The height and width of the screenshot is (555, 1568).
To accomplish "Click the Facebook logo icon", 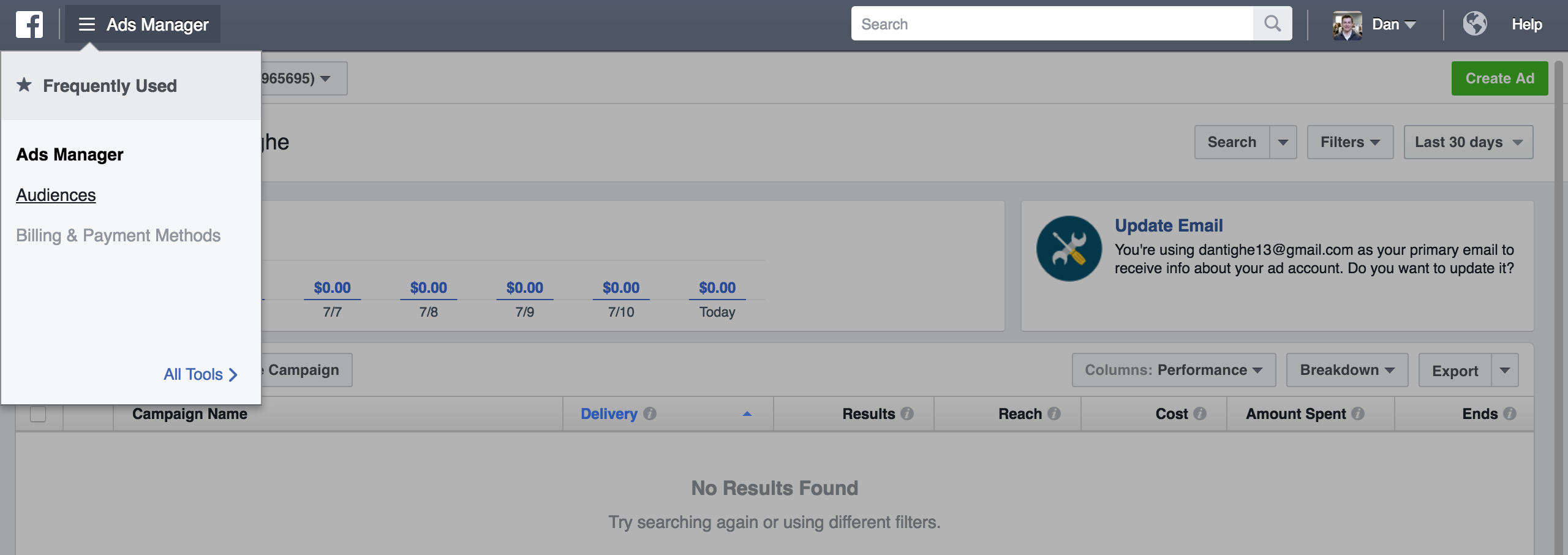I will tap(29, 25).
